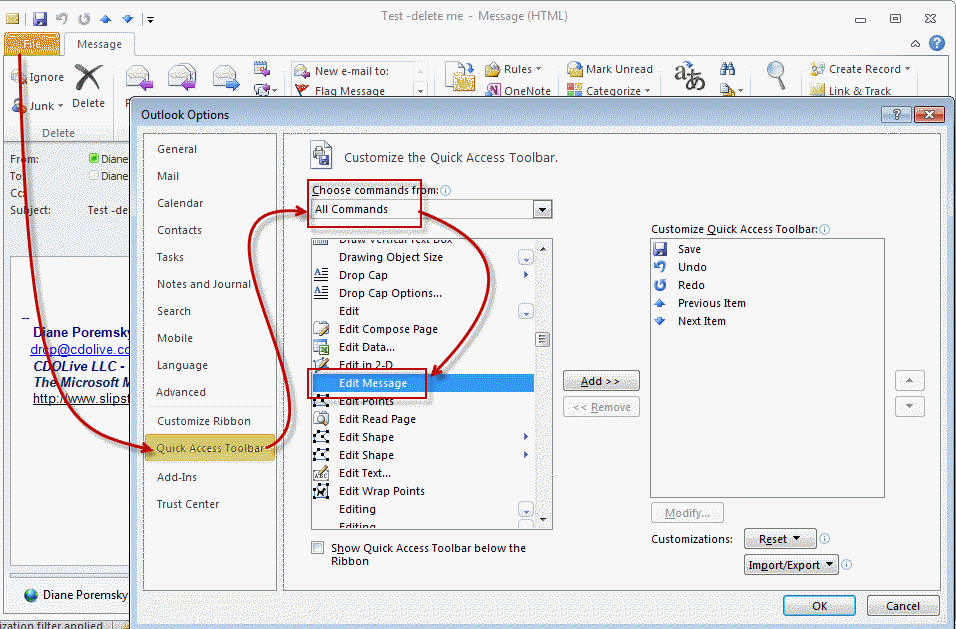Click the Delete X icon in ribbon
Image resolution: width=956 pixels, height=629 pixels.
click(x=88, y=78)
